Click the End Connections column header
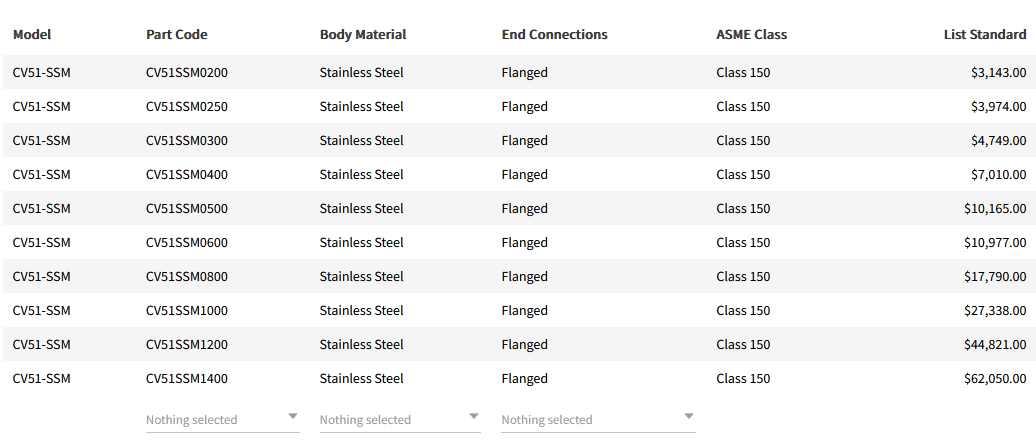Viewport: 1036px width, 447px height. (554, 35)
